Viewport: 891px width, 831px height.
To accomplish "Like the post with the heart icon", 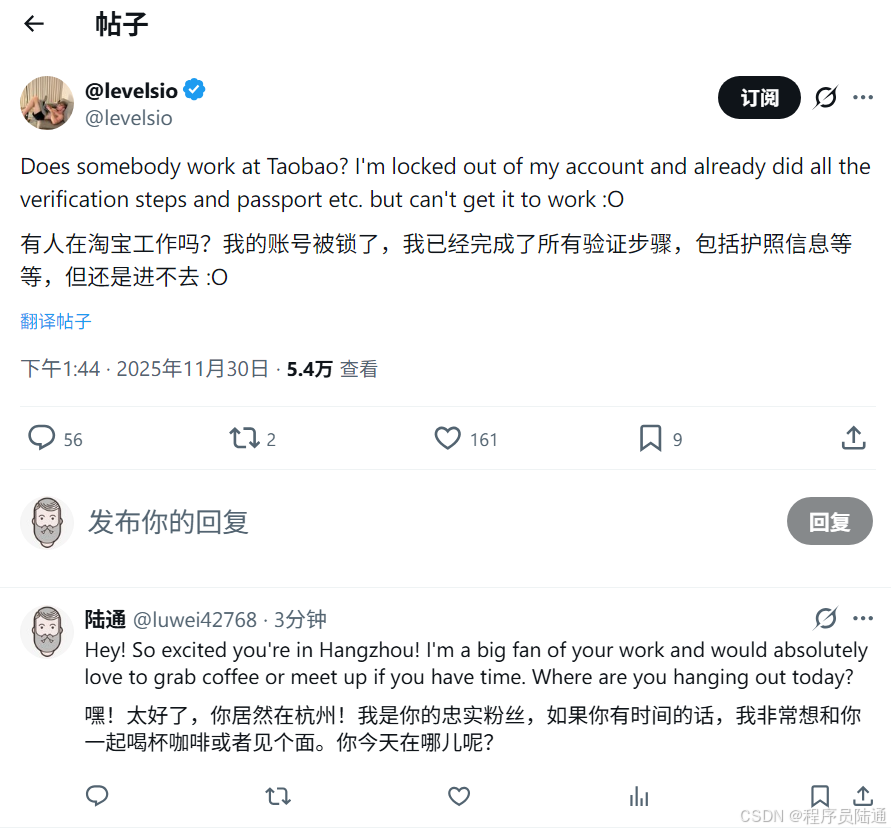I will pyautogui.click(x=447, y=438).
